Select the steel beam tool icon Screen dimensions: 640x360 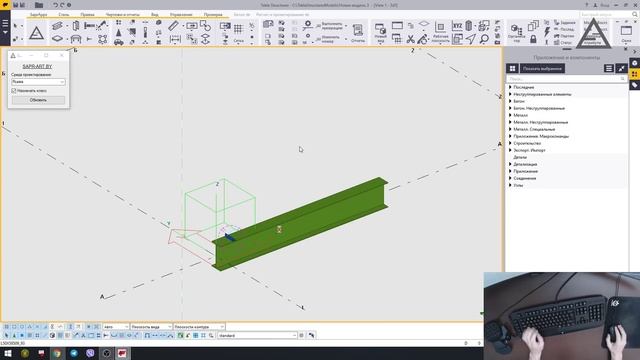[x=57, y=26]
